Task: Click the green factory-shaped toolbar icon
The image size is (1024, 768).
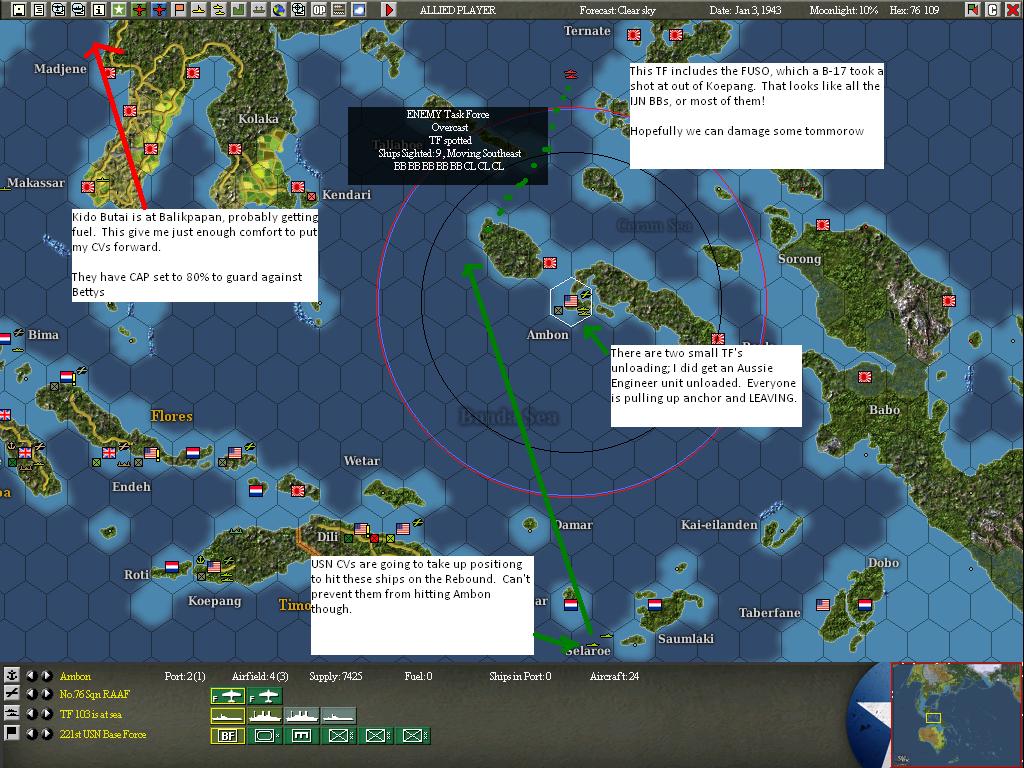Action: (x=238, y=10)
